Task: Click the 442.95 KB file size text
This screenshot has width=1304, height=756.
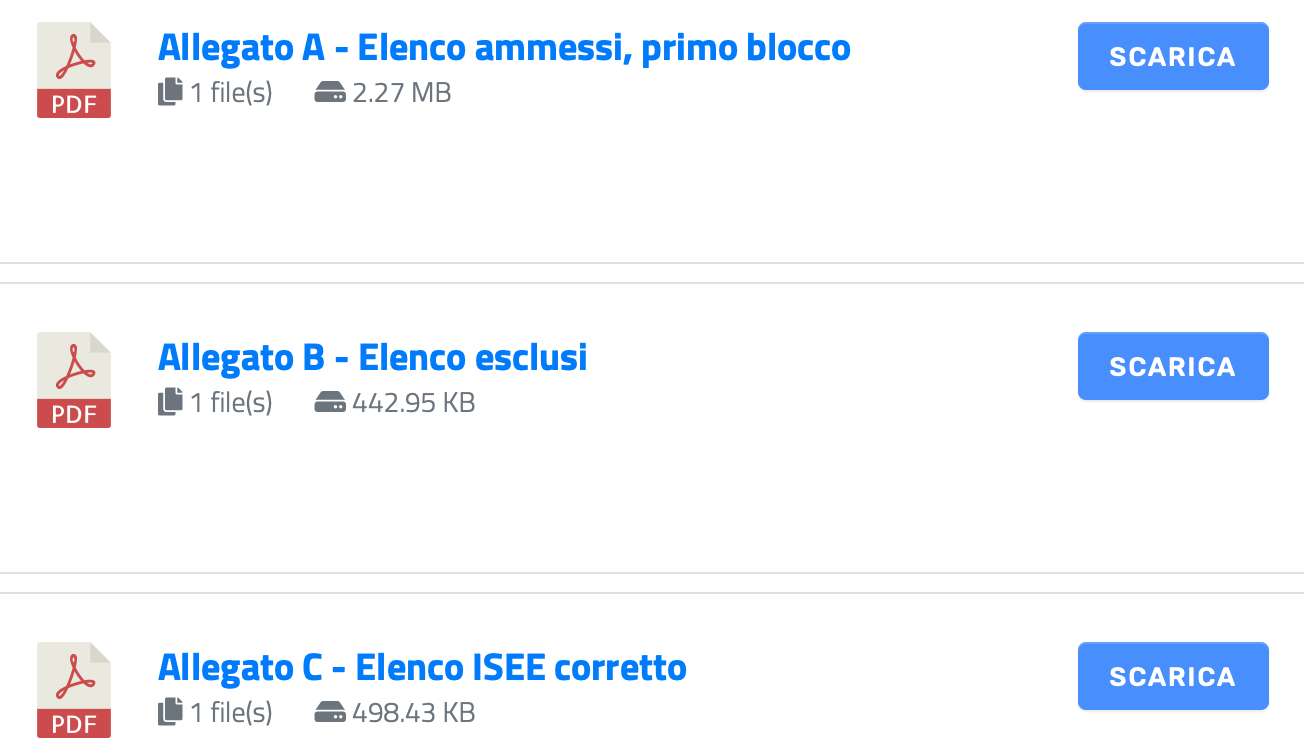Action: point(414,403)
